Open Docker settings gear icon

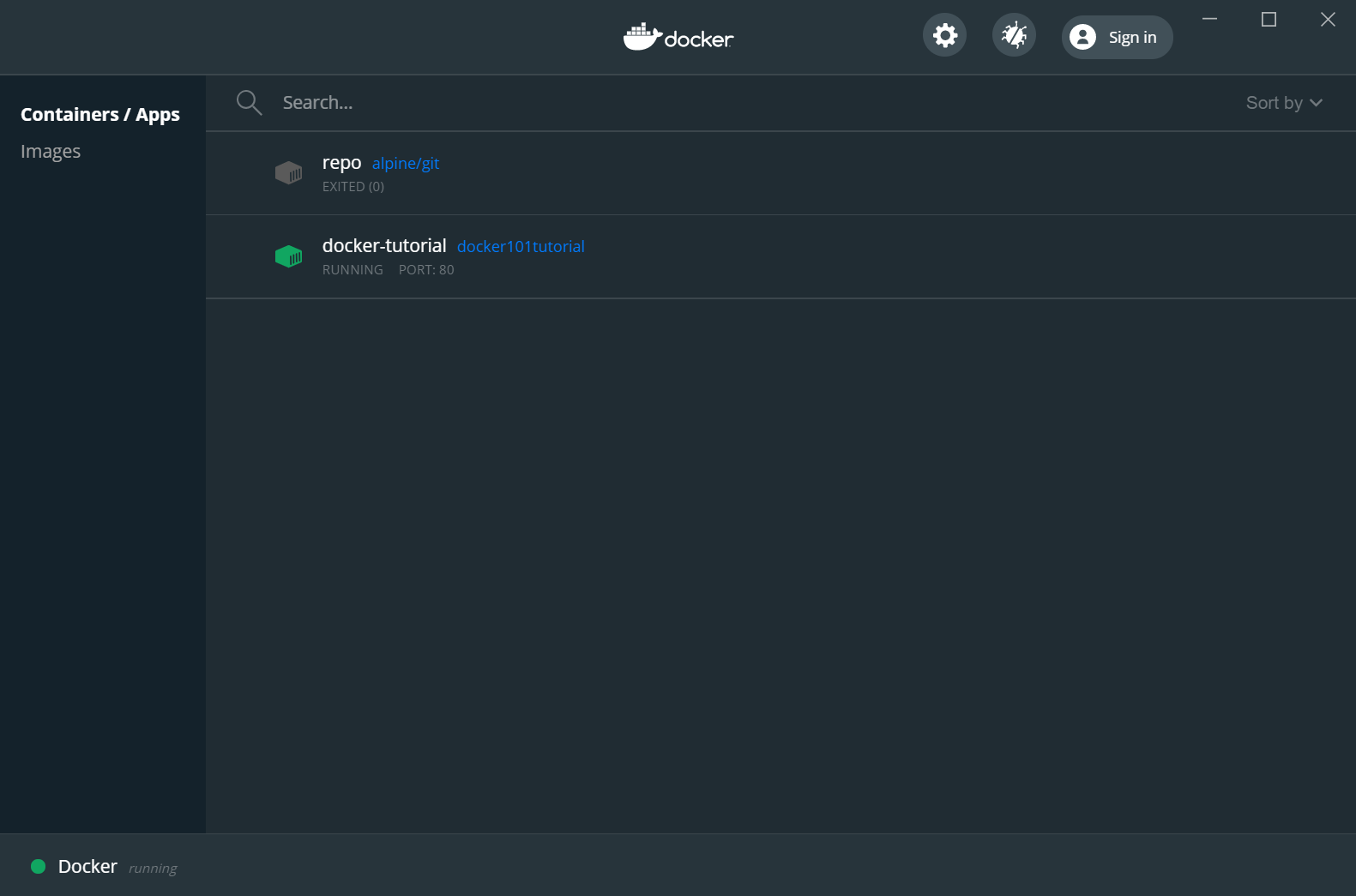tap(944, 35)
